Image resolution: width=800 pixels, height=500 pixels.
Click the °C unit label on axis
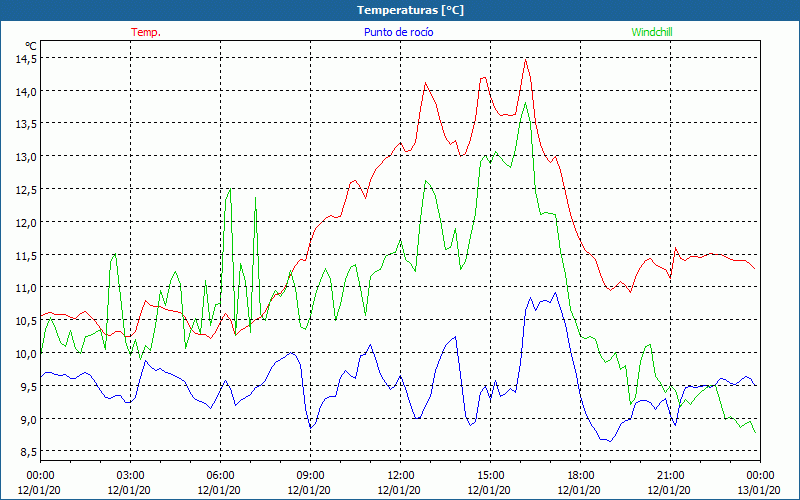[x=31, y=45]
